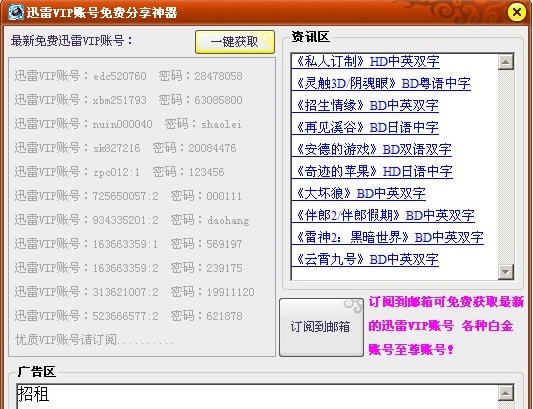Select account row sk827216

coord(125,148)
